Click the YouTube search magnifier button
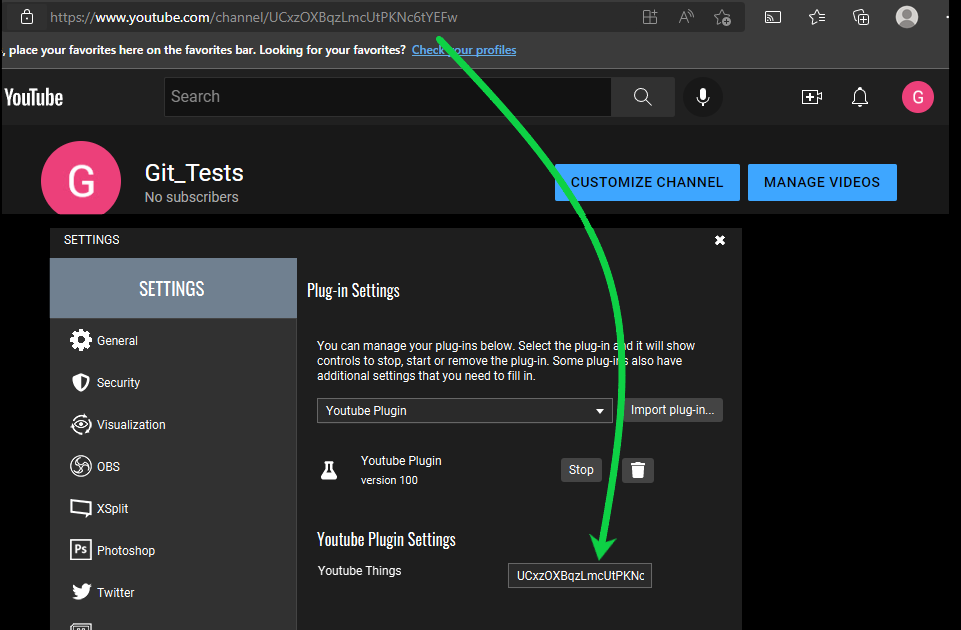961x630 pixels. 642,97
